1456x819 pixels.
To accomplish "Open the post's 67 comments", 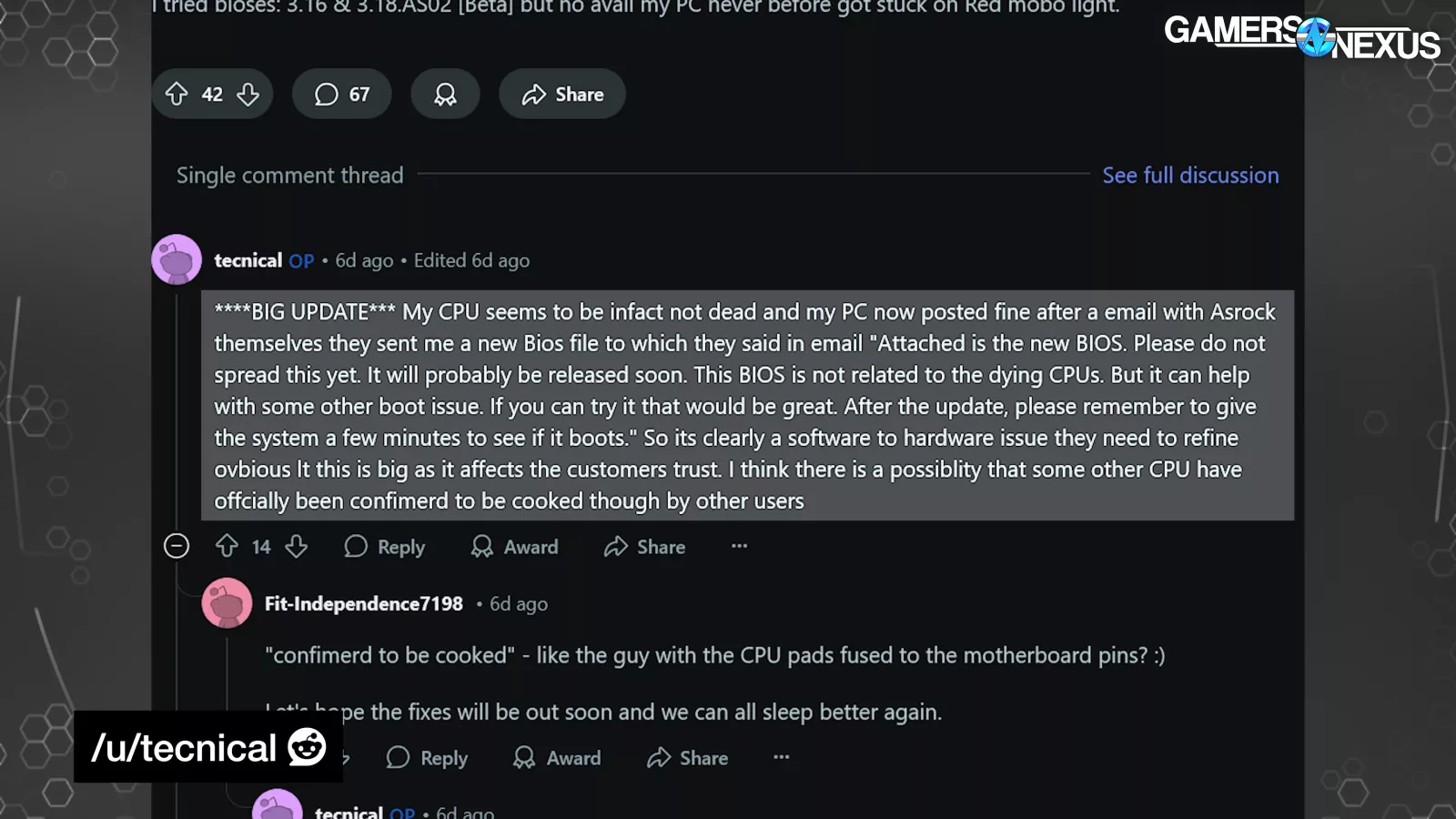I will 342,94.
